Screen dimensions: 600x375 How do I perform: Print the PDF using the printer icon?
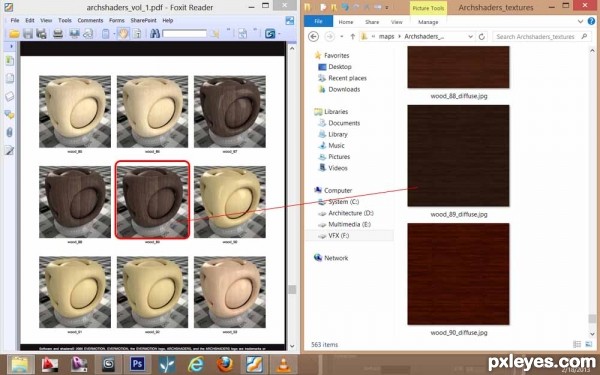58,34
